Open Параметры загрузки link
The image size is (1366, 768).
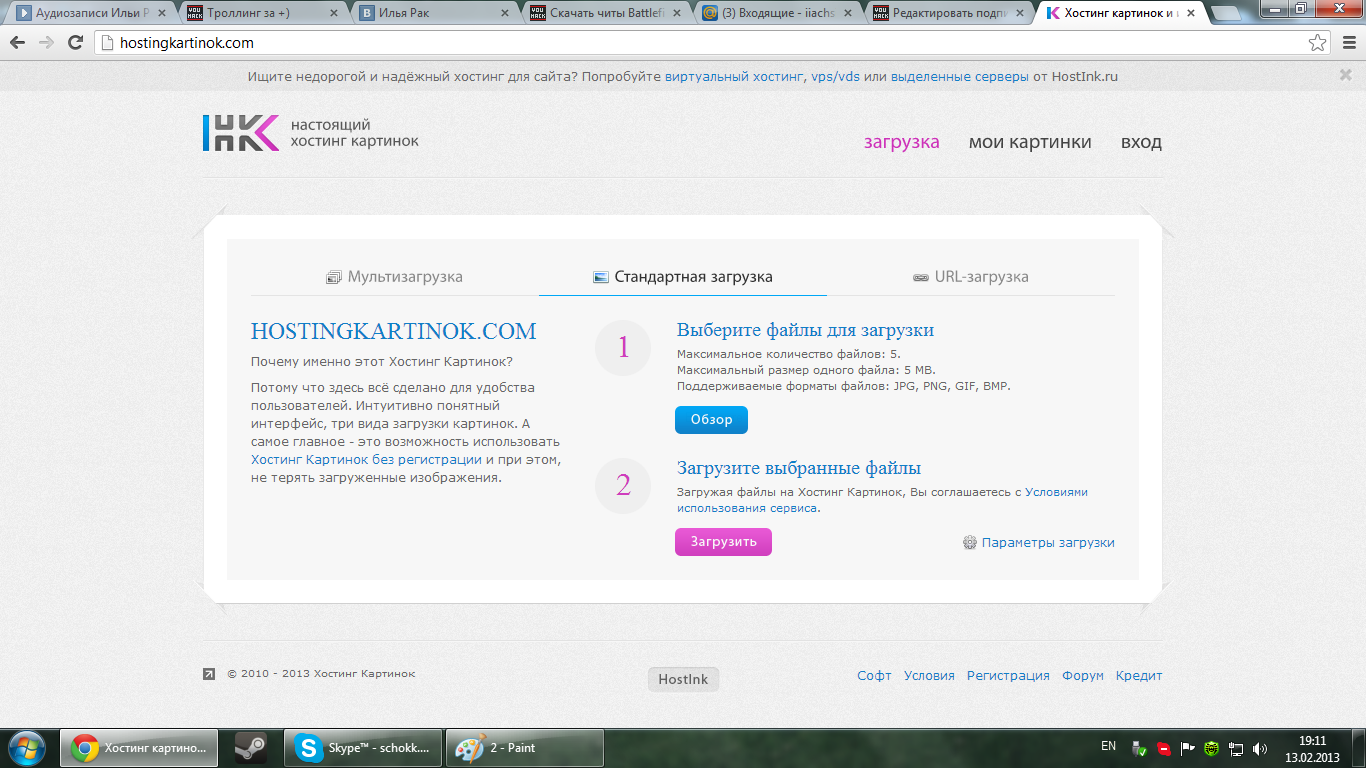(1048, 542)
